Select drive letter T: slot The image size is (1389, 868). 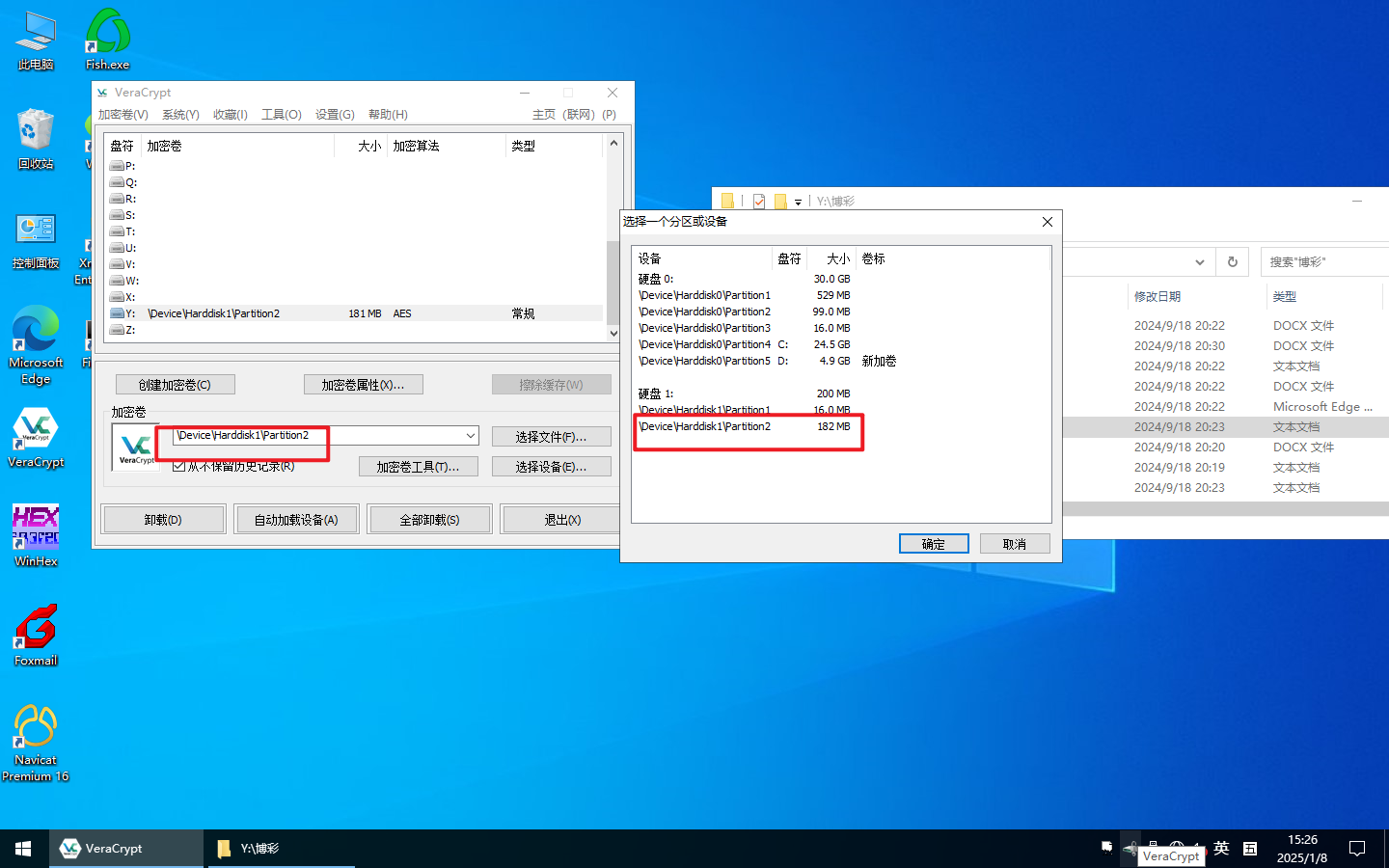pyautogui.click(x=123, y=231)
